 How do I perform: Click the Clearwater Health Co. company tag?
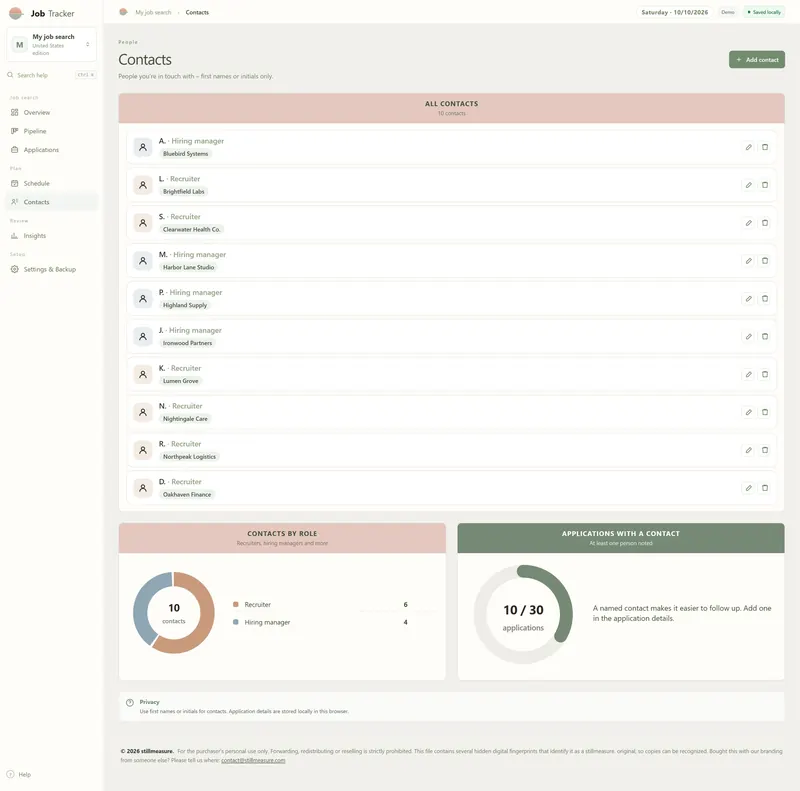pyautogui.click(x=192, y=229)
